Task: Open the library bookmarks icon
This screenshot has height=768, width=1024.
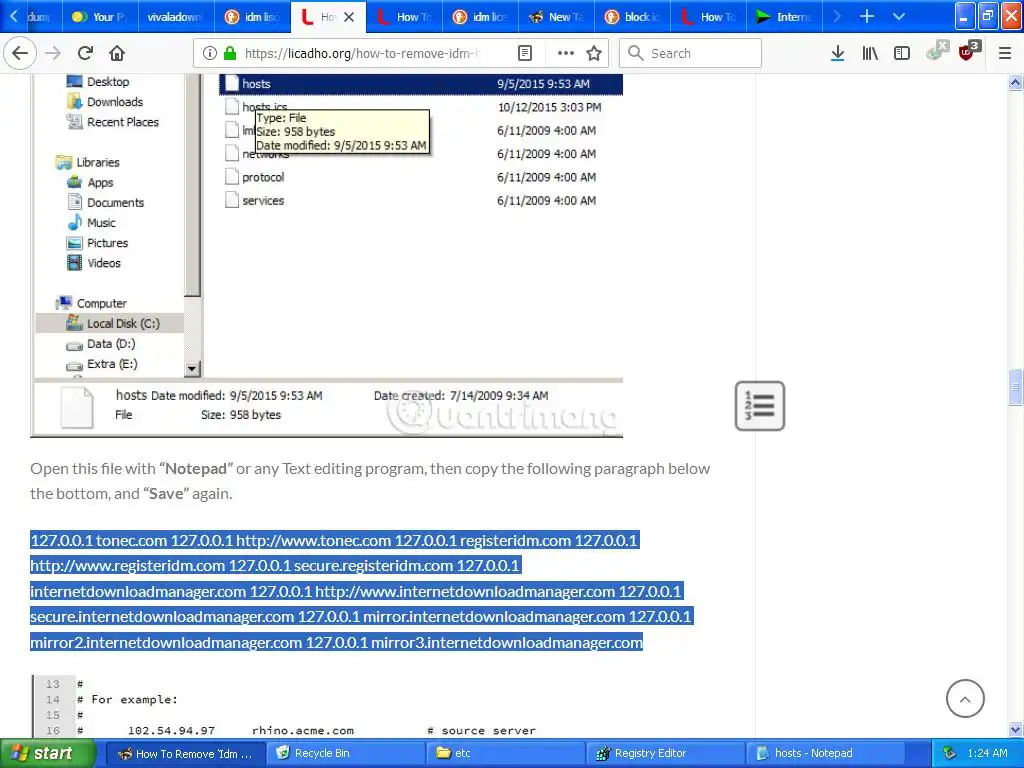Action: click(x=870, y=54)
